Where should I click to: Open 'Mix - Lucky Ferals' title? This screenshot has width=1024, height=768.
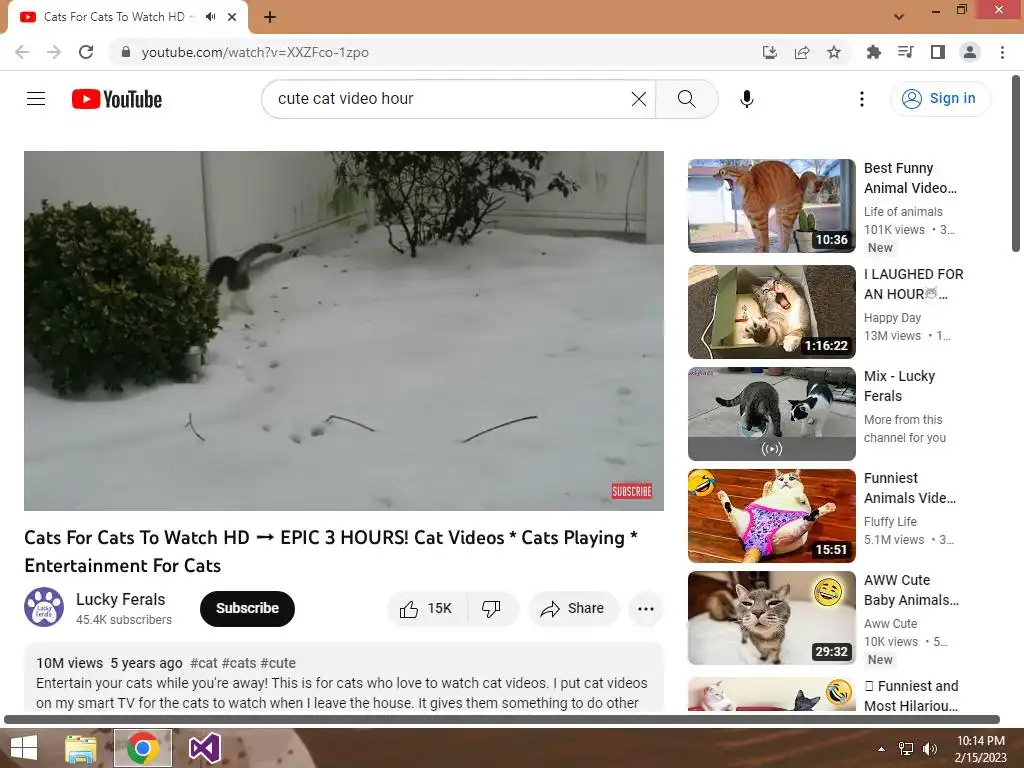point(899,386)
